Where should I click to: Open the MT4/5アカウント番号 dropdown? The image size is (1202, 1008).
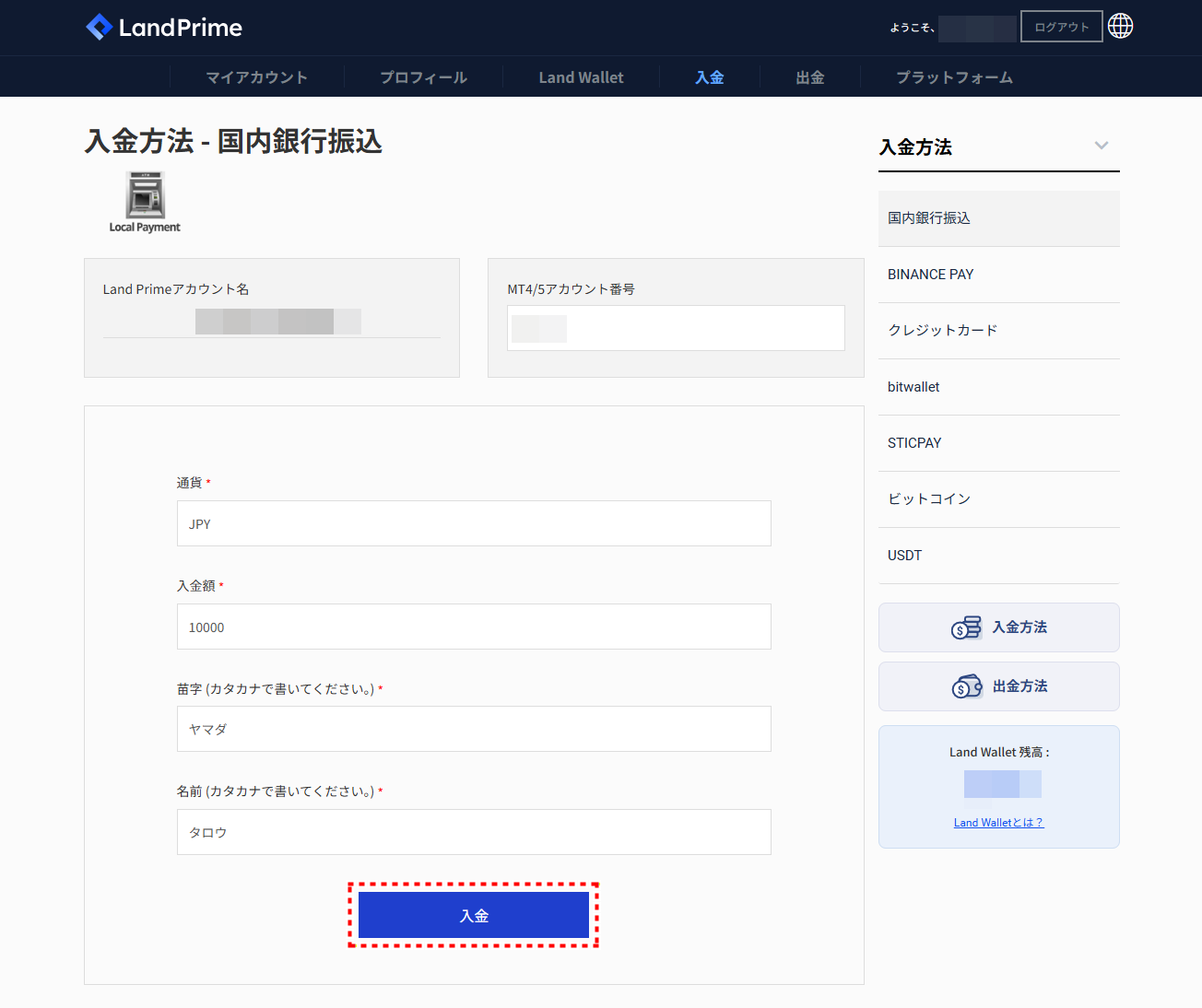coord(676,328)
